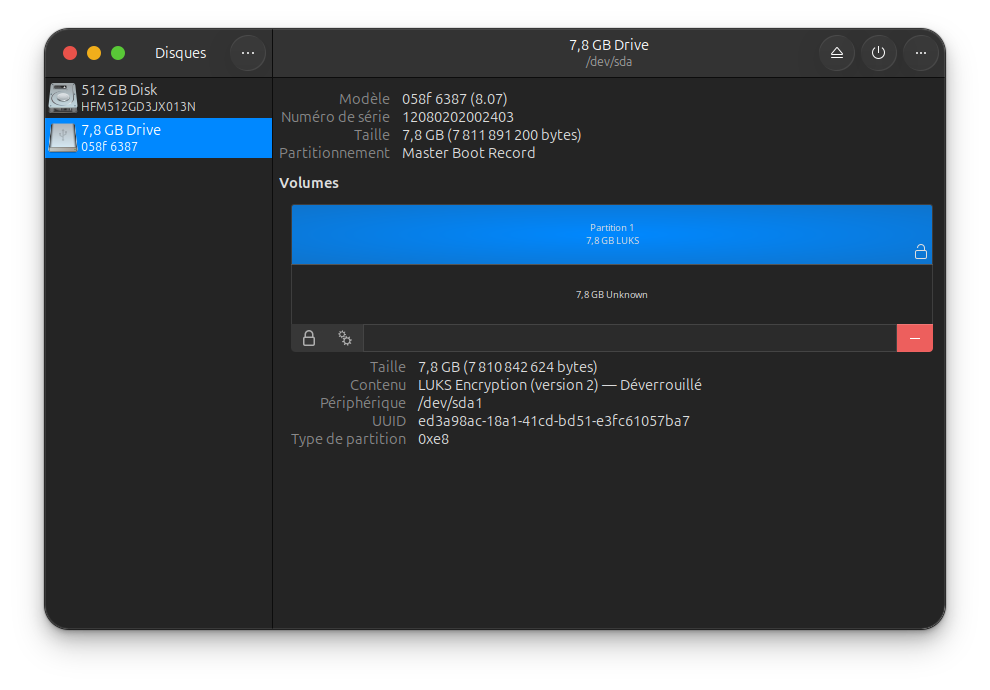
Task: Eject the 7,8 GB Drive
Action: (x=837, y=53)
